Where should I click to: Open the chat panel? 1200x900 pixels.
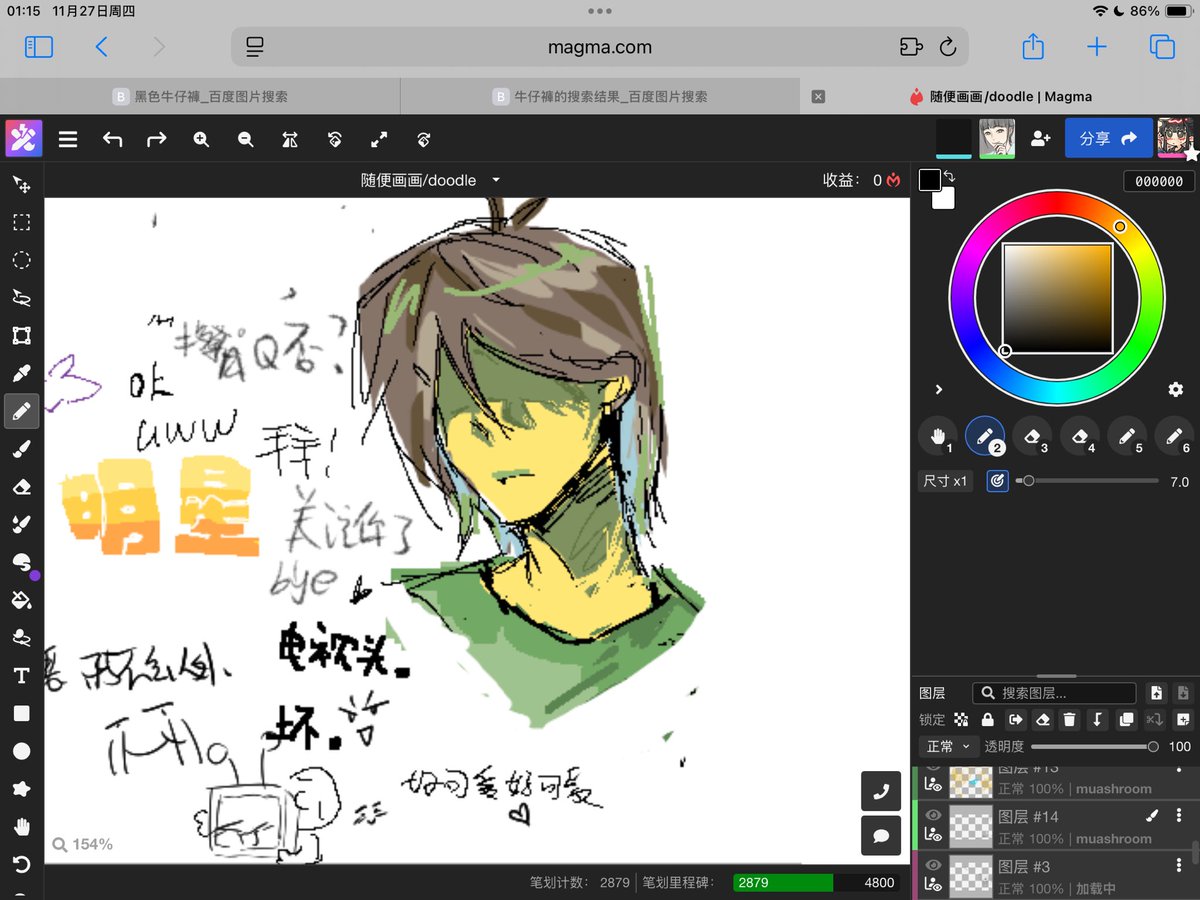pyautogui.click(x=881, y=836)
